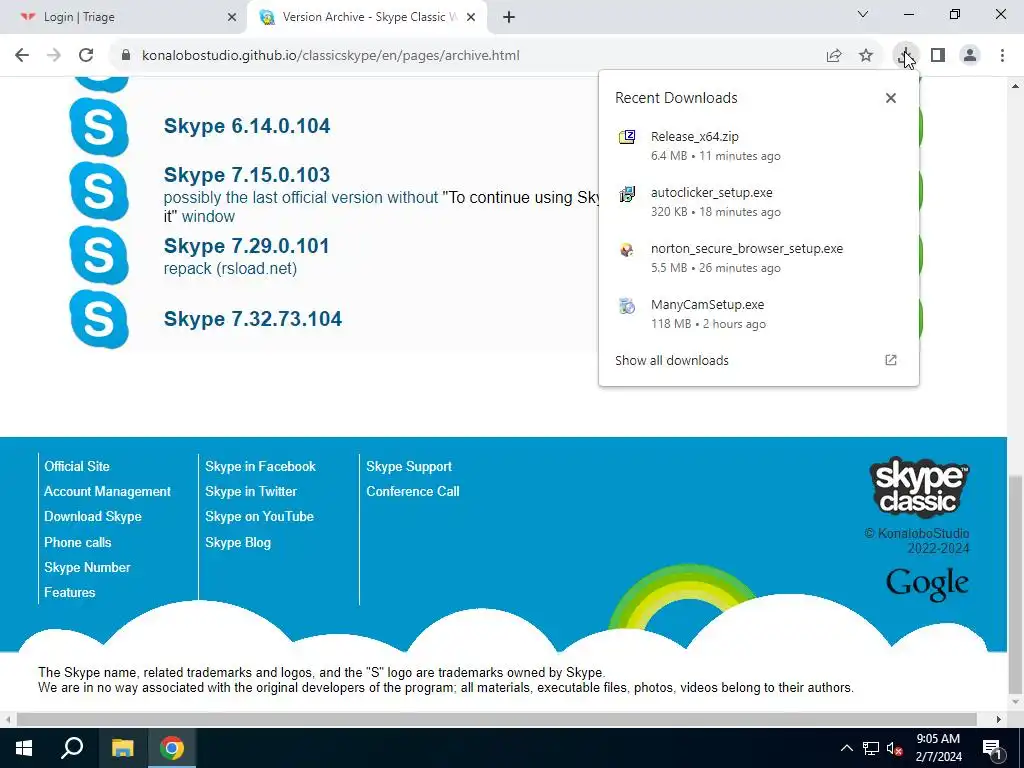Click autoclicker_setup.exe file icon
Image resolution: width=1024 pixels, height=768 pixels.
point(627,194)
